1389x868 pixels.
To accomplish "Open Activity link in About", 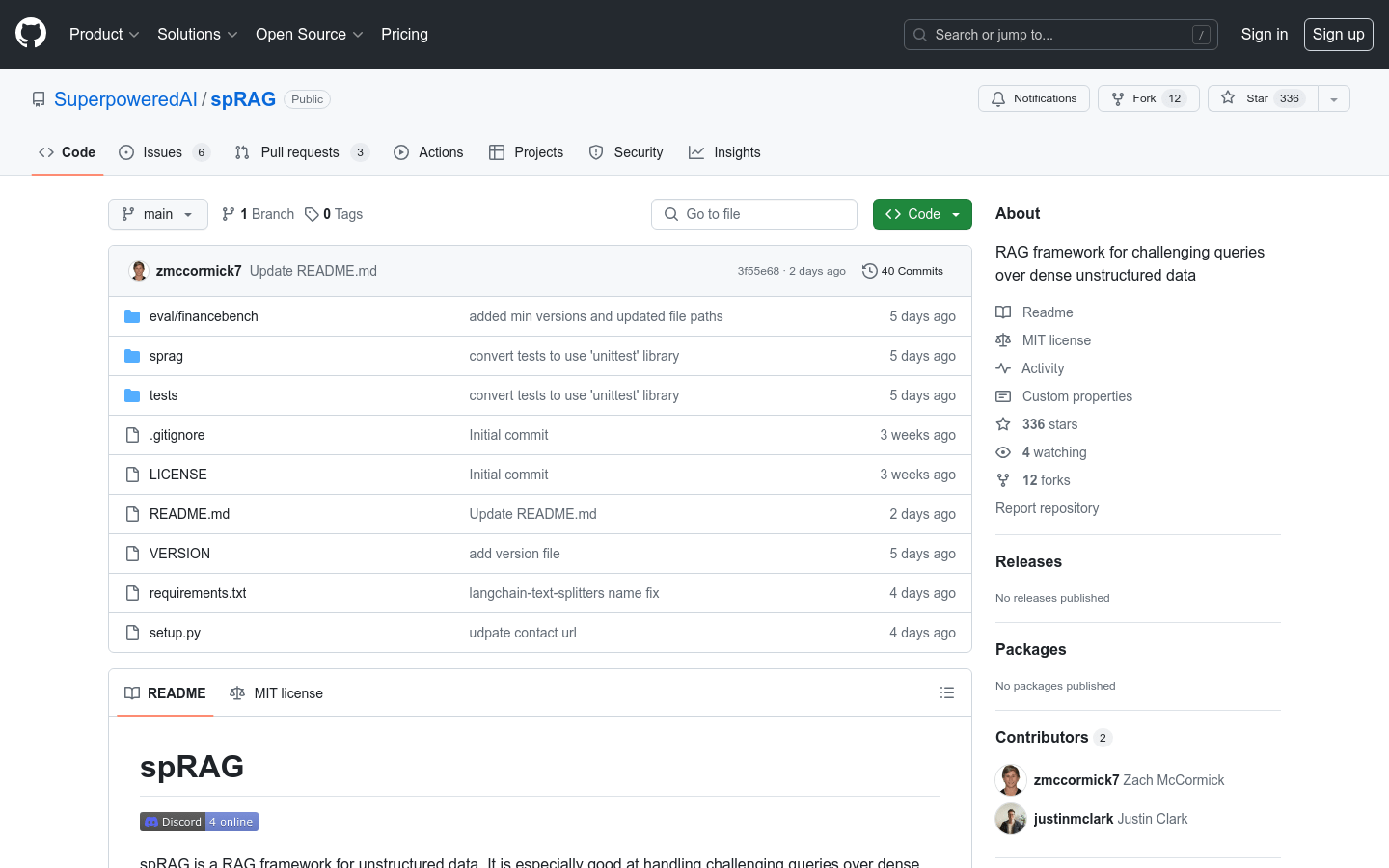I will coord(1029,368).
